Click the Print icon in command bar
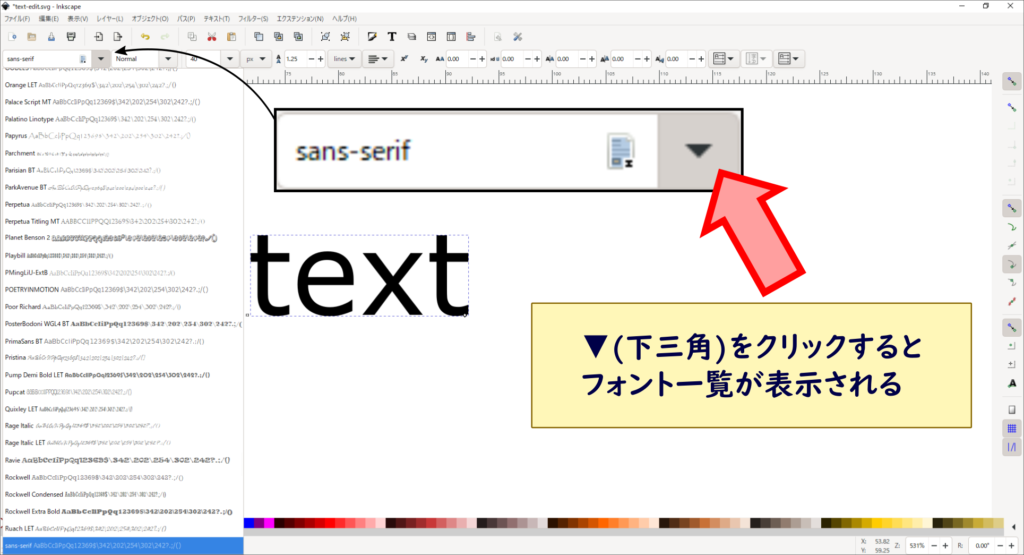This screenshot has height=555, width=1024. pyautogui.click(x=71, y=37)
